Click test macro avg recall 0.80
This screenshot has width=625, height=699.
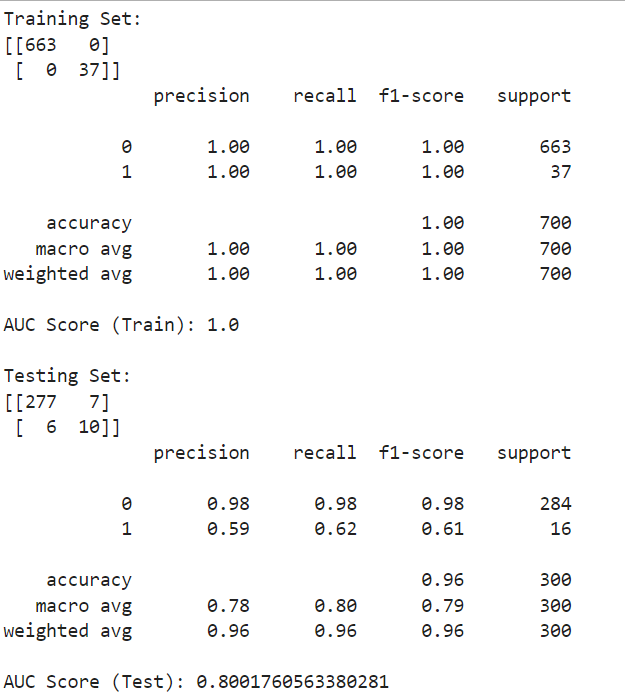[x=336, y=606]
